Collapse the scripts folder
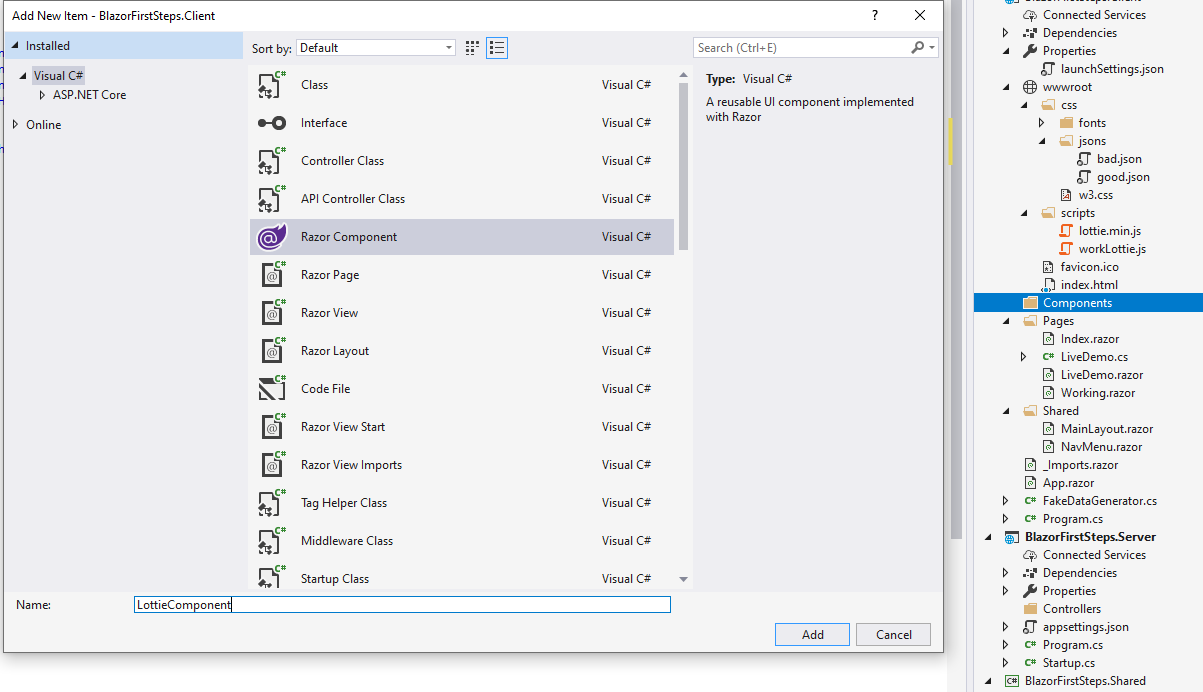This screenshot has height=692, width=1203. 1023,213
